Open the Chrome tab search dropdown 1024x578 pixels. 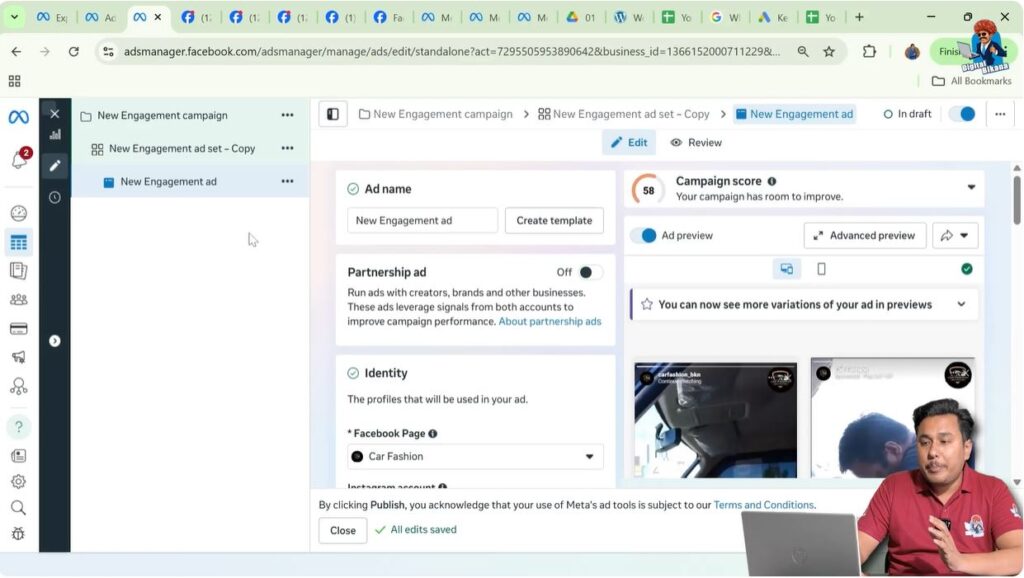click(x=14, y=17)
